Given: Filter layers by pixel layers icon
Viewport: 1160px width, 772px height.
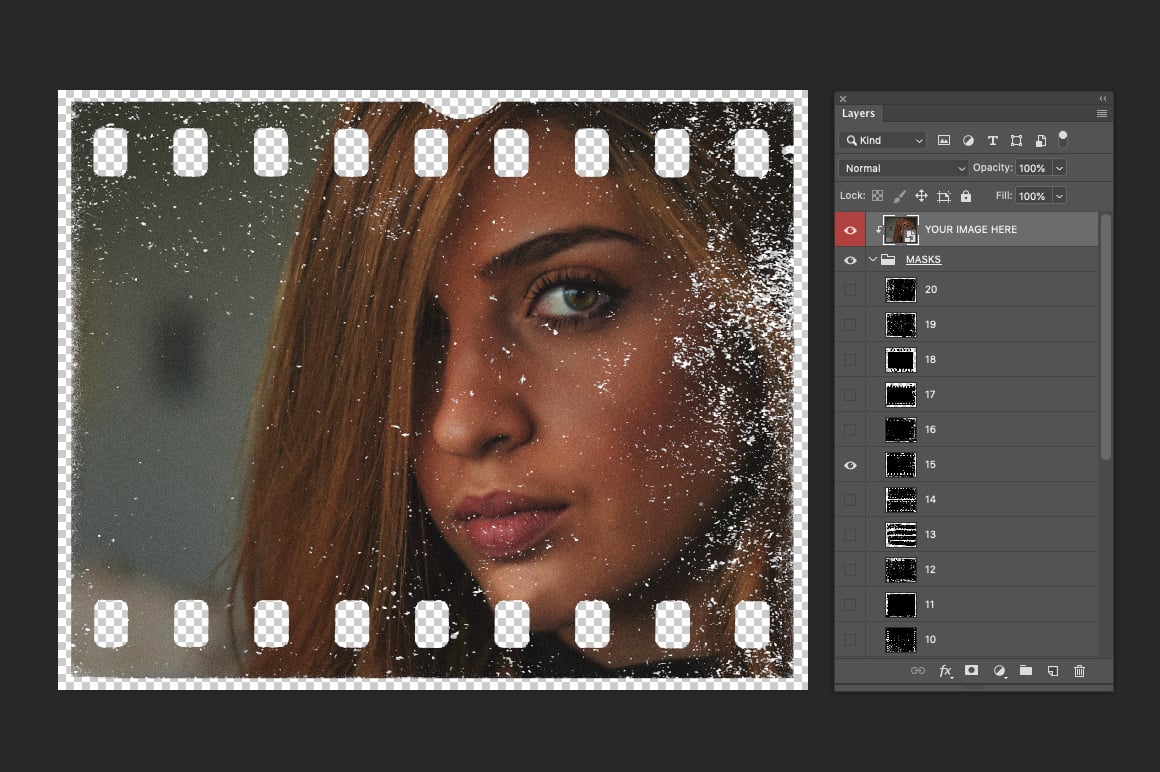Looking at the screenshot, I should coord(944,140).
